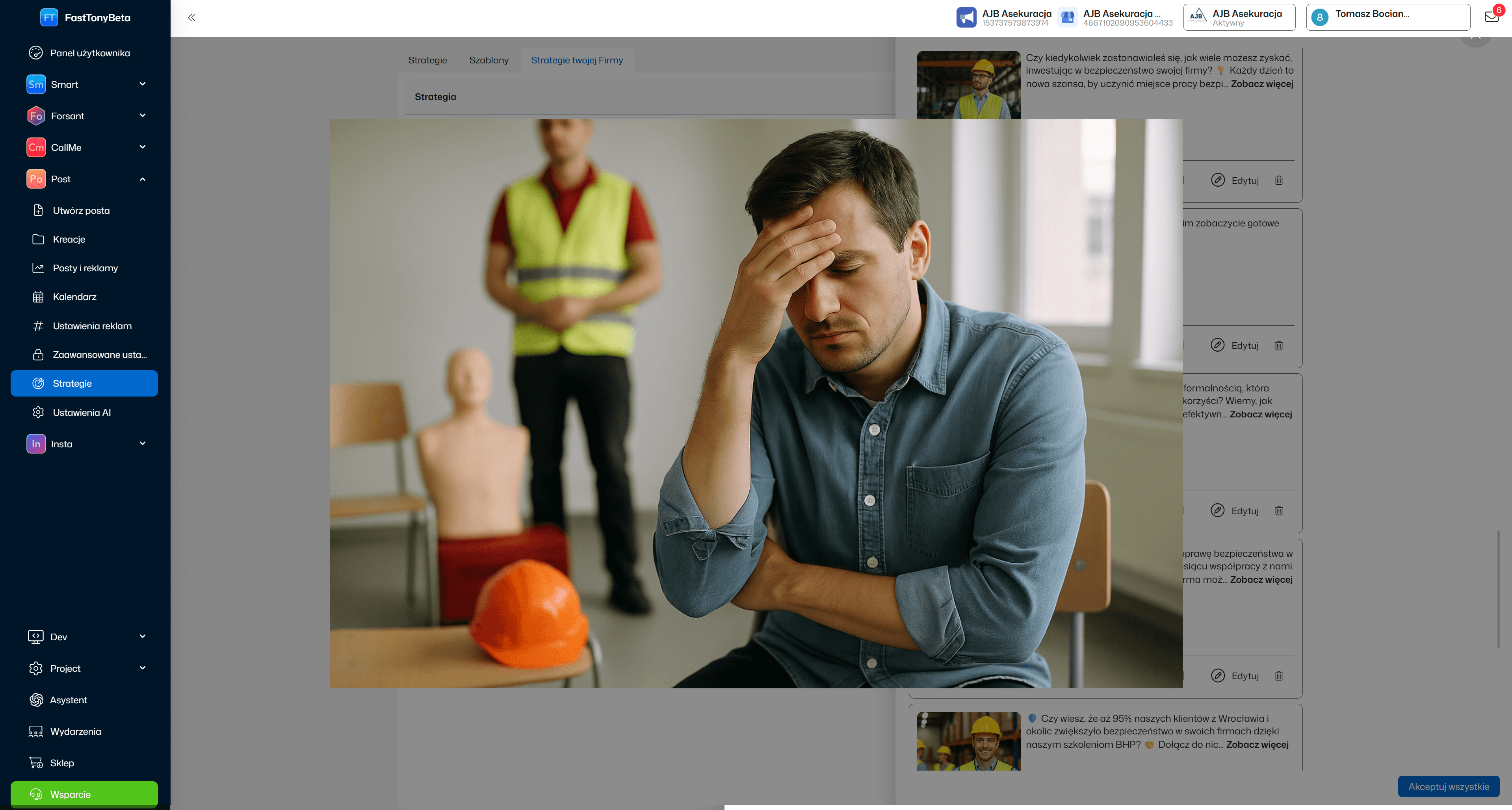Expand the Insta menu chevron
The height and width of the screenshot is (810, 1512).
[x=142, y=443]
